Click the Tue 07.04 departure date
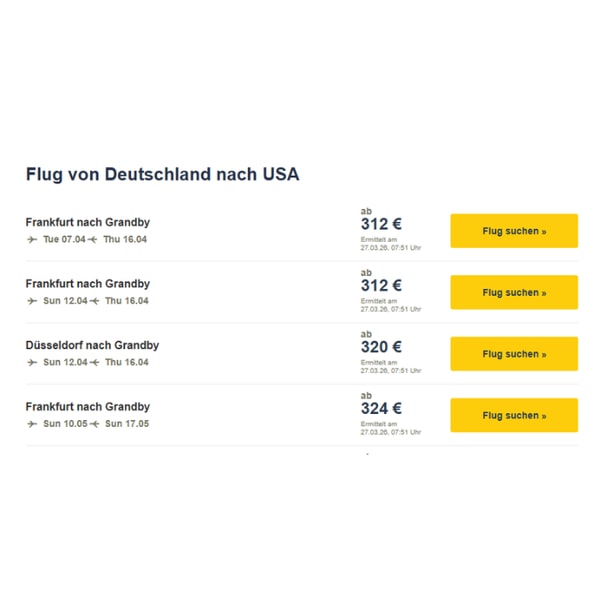 [64, 240]
